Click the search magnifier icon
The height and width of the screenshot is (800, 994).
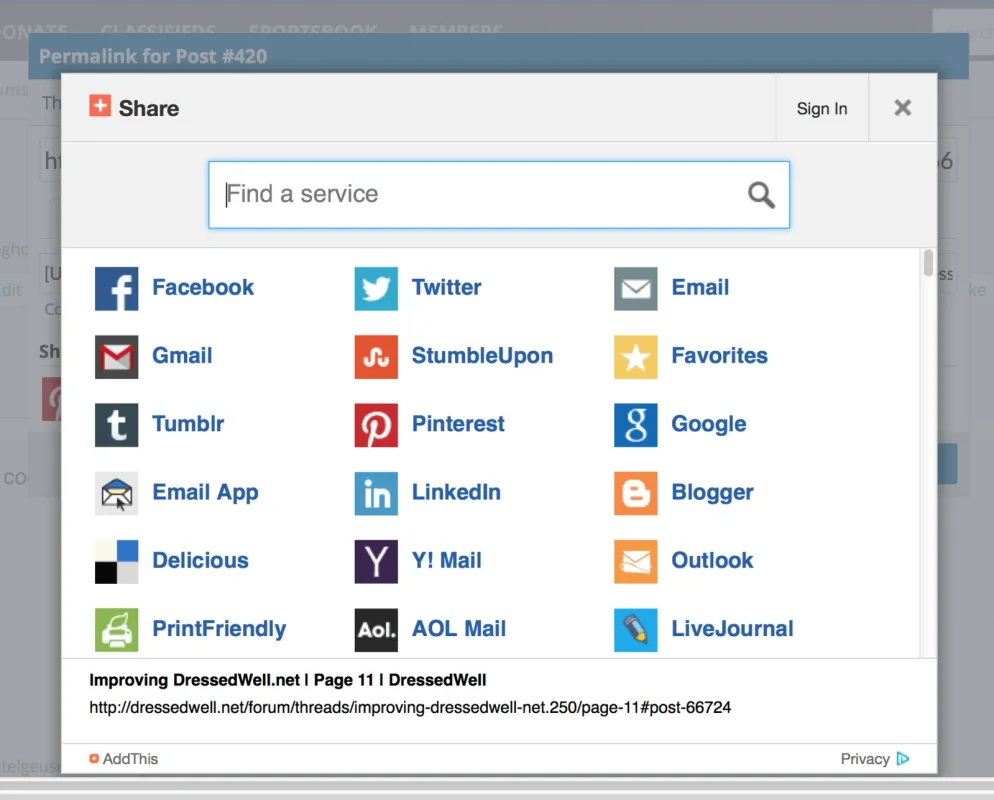[761, 195]
